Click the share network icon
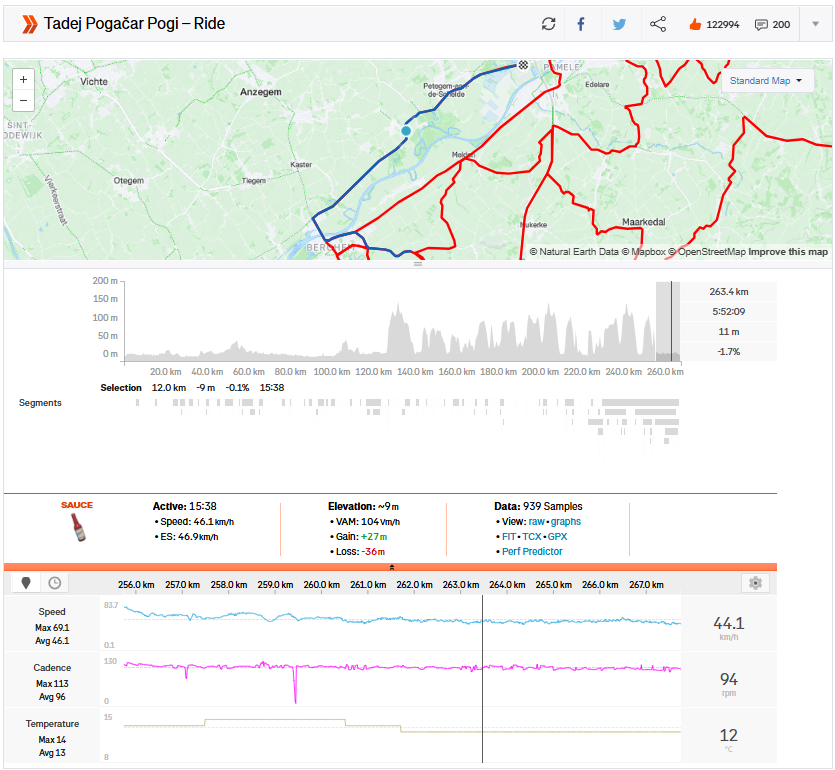This screenshot has height=770, width=835. (657, 24)
